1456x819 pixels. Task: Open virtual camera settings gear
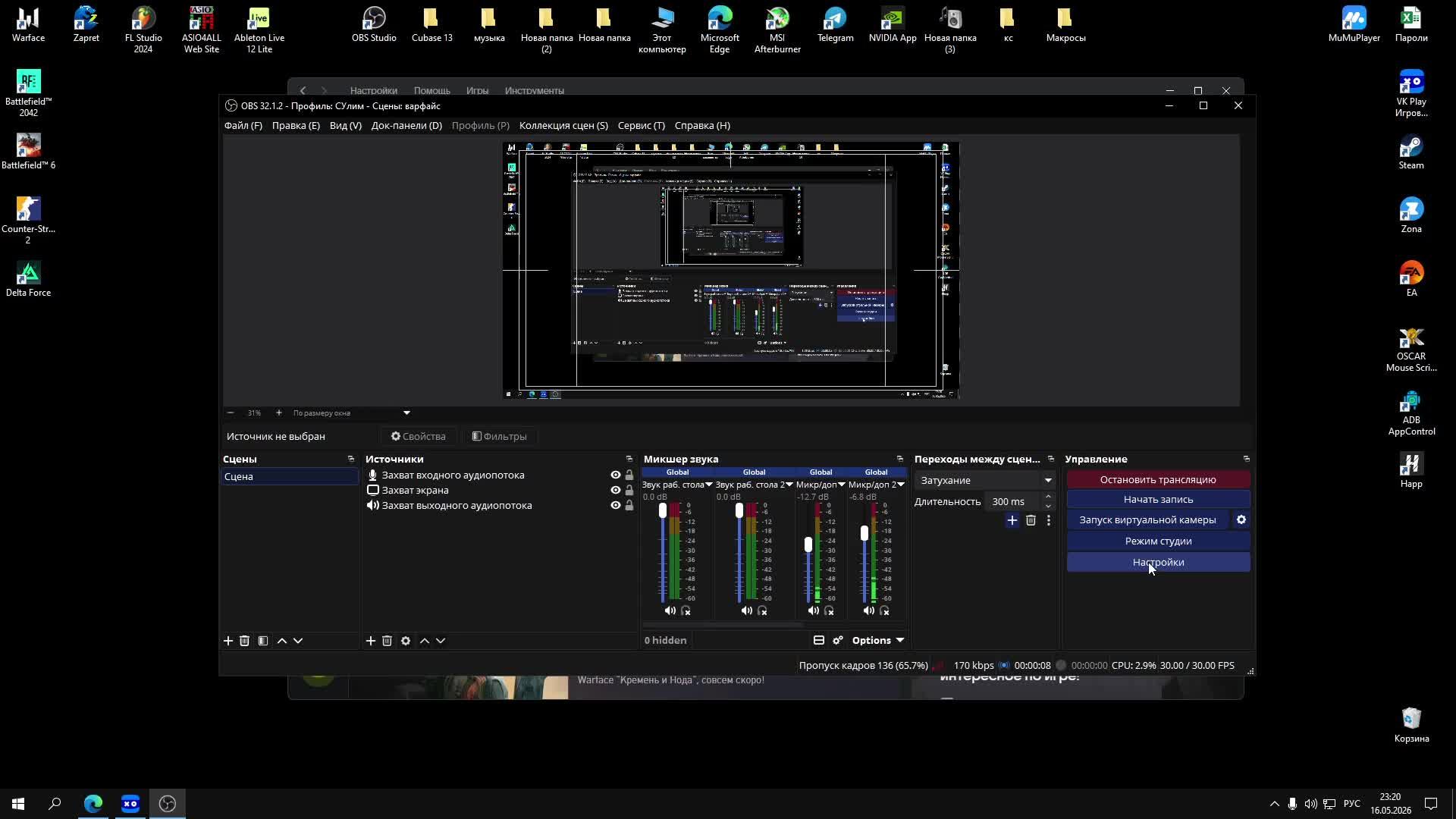click(x=1241, y=519)
